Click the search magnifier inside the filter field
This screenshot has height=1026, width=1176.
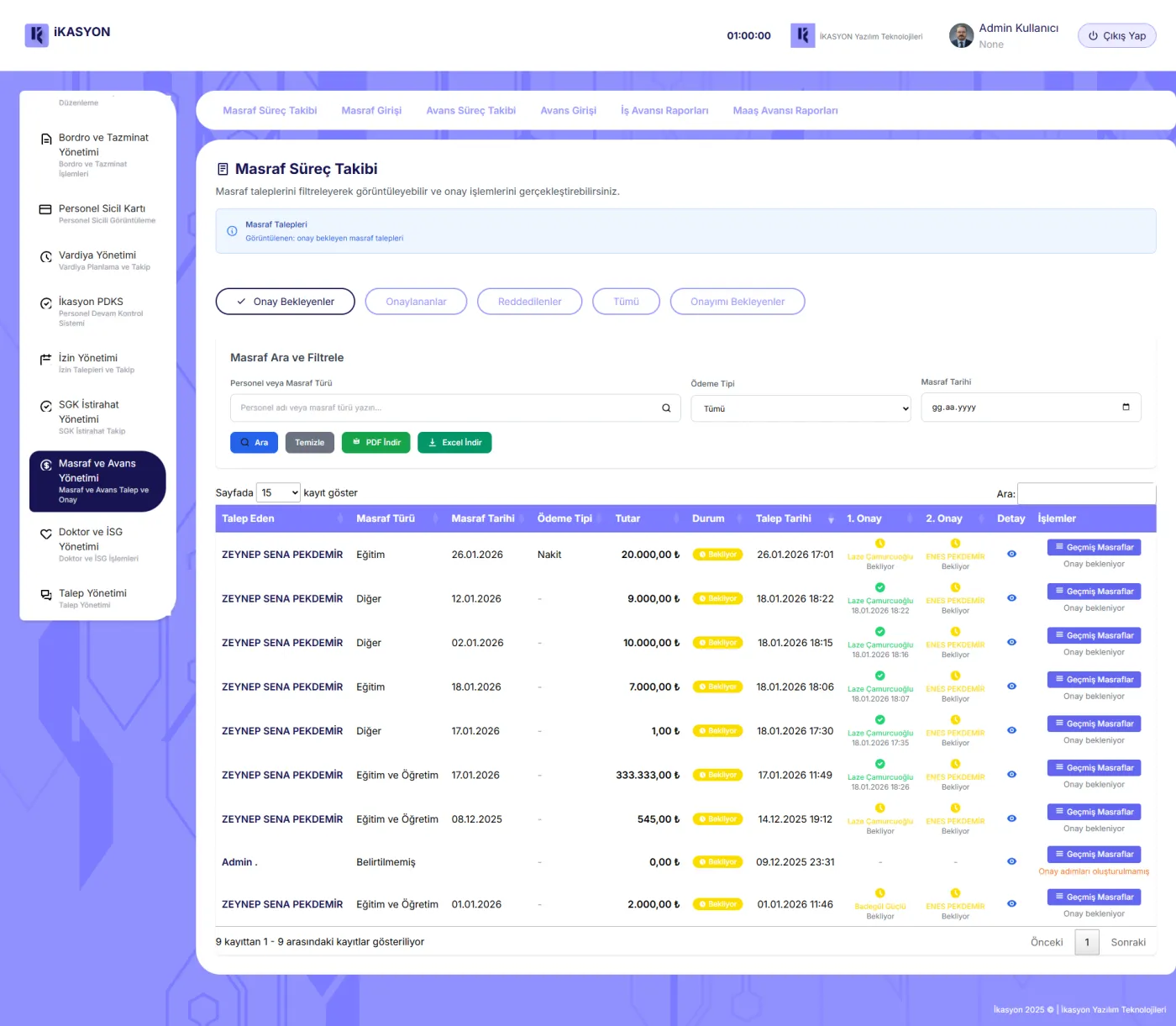coord(666,408)
